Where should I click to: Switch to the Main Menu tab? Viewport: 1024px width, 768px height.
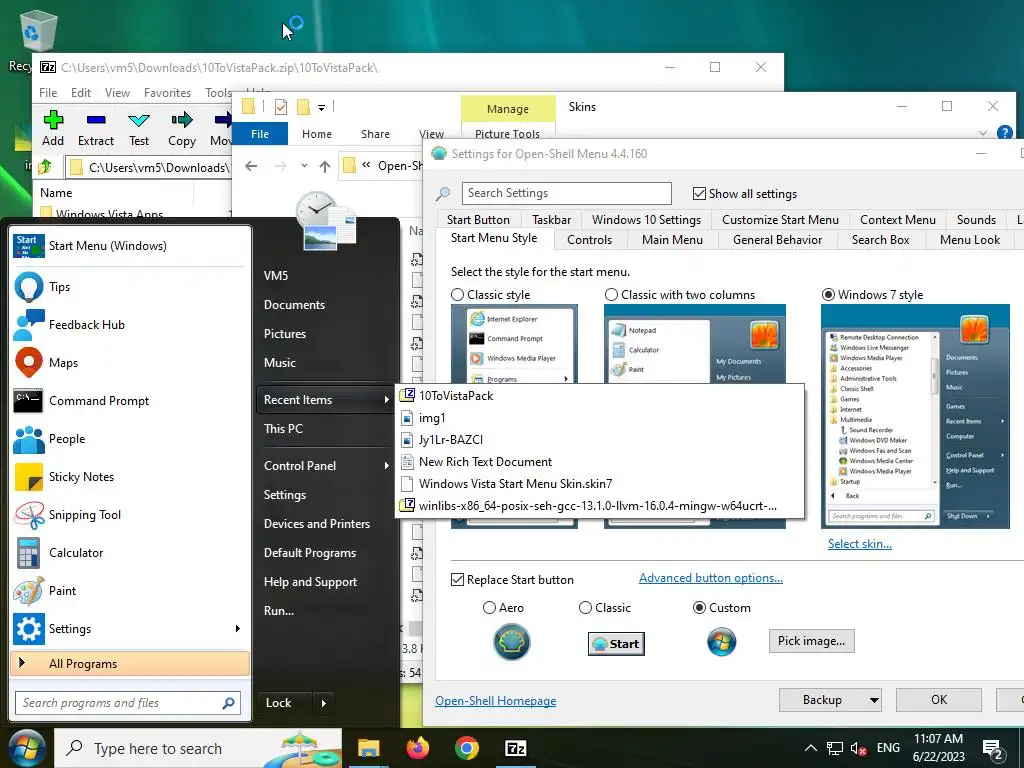pos(672,240)
